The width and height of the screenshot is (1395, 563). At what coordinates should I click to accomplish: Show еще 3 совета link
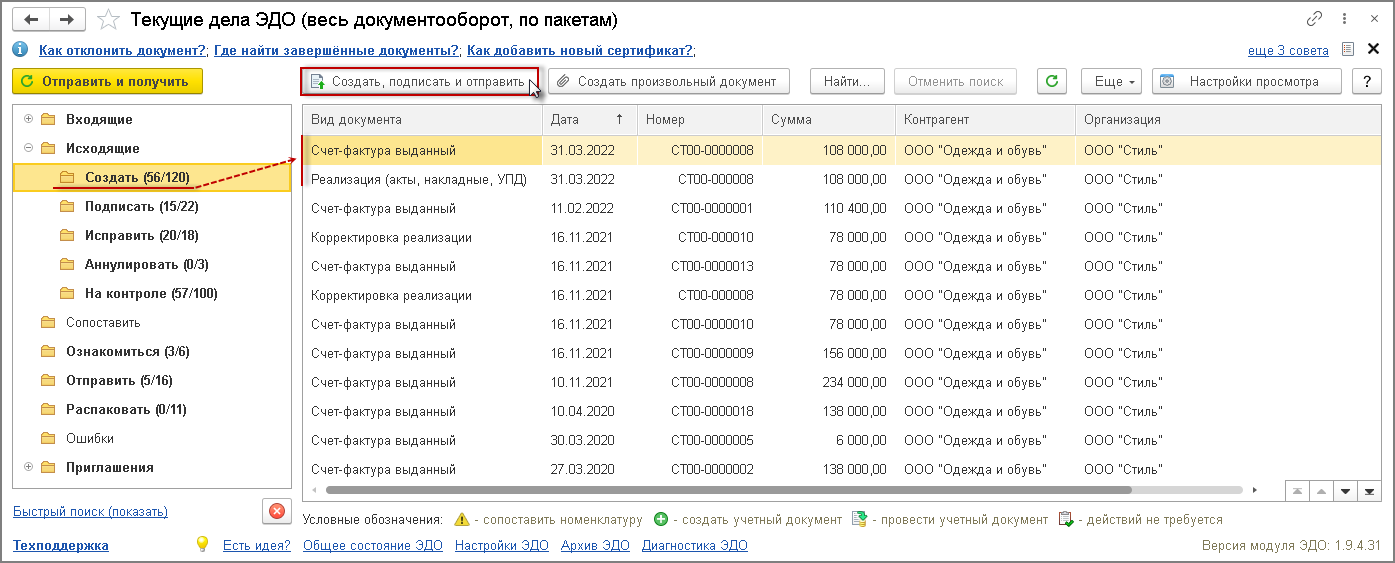[1288, 50]
